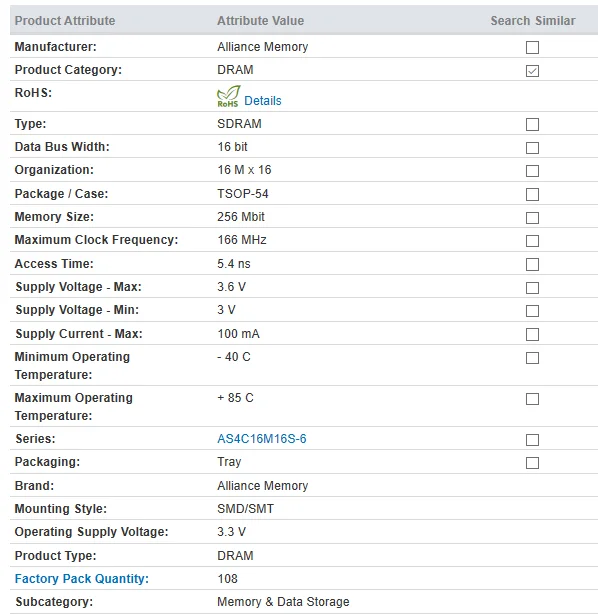The image size is (598, 614).
Task: Check the Type SDRAM checkbox
Action: tap(532, 125)
